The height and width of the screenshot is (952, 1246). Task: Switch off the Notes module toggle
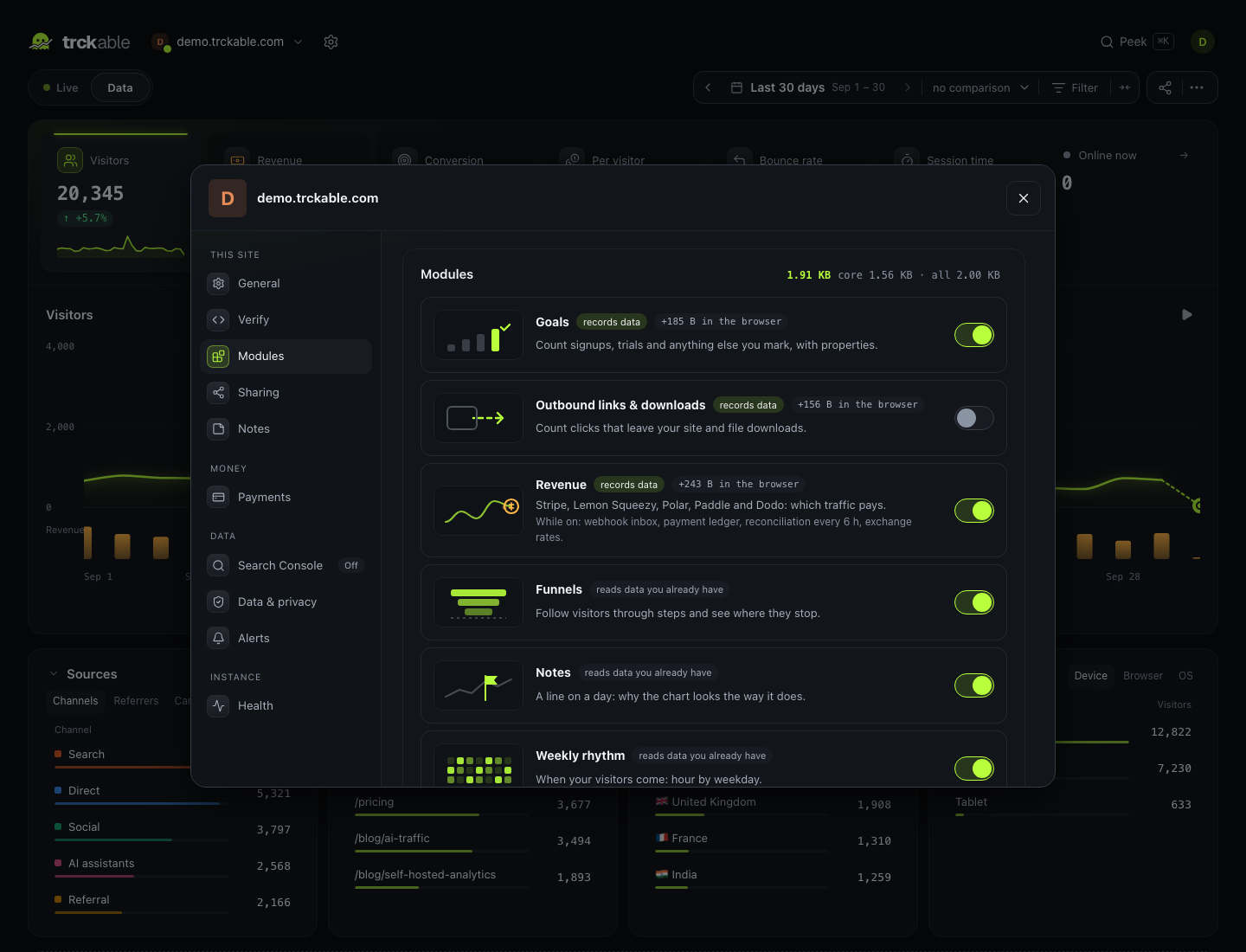coord(974,685)
